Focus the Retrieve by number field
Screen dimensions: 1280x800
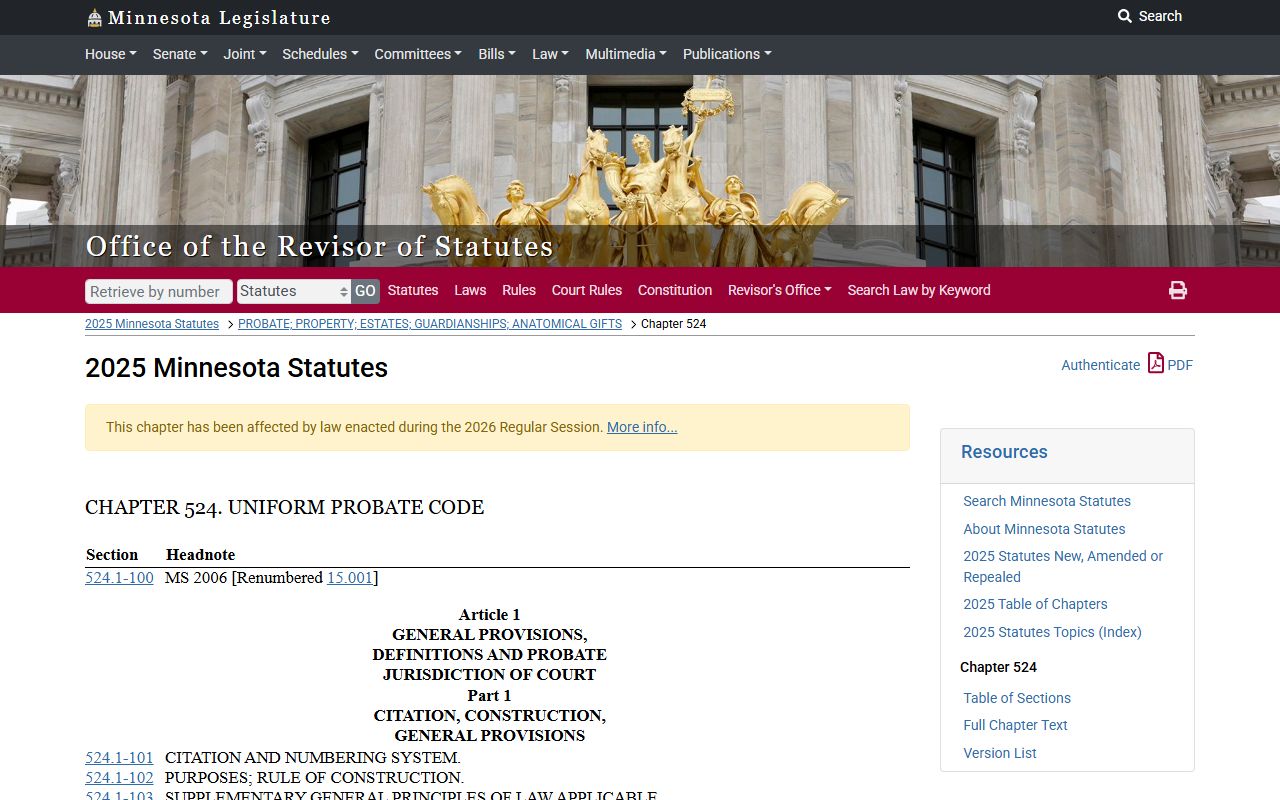tap(159, 291)
